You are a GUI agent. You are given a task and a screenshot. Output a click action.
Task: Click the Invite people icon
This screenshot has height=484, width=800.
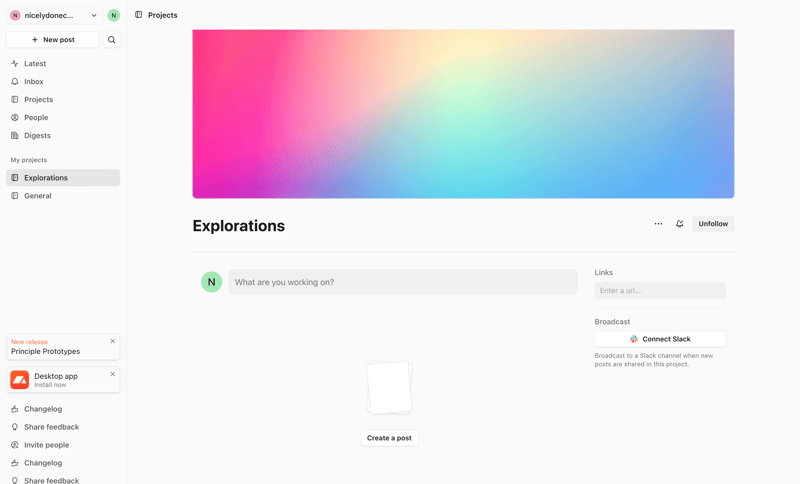(15, 445)
